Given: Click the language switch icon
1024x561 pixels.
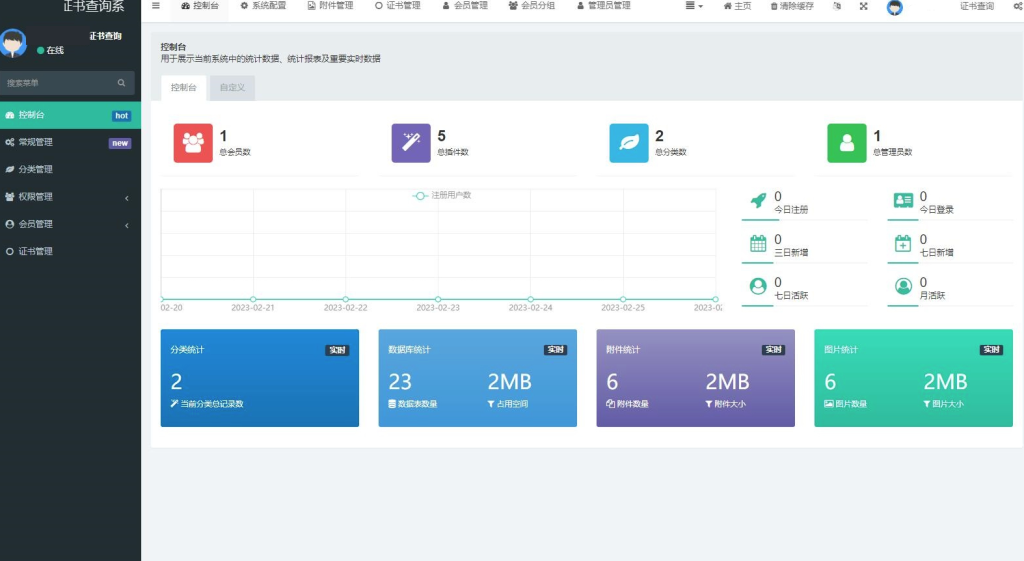Looking at the screenshot, I should click(x=837, y=6).
